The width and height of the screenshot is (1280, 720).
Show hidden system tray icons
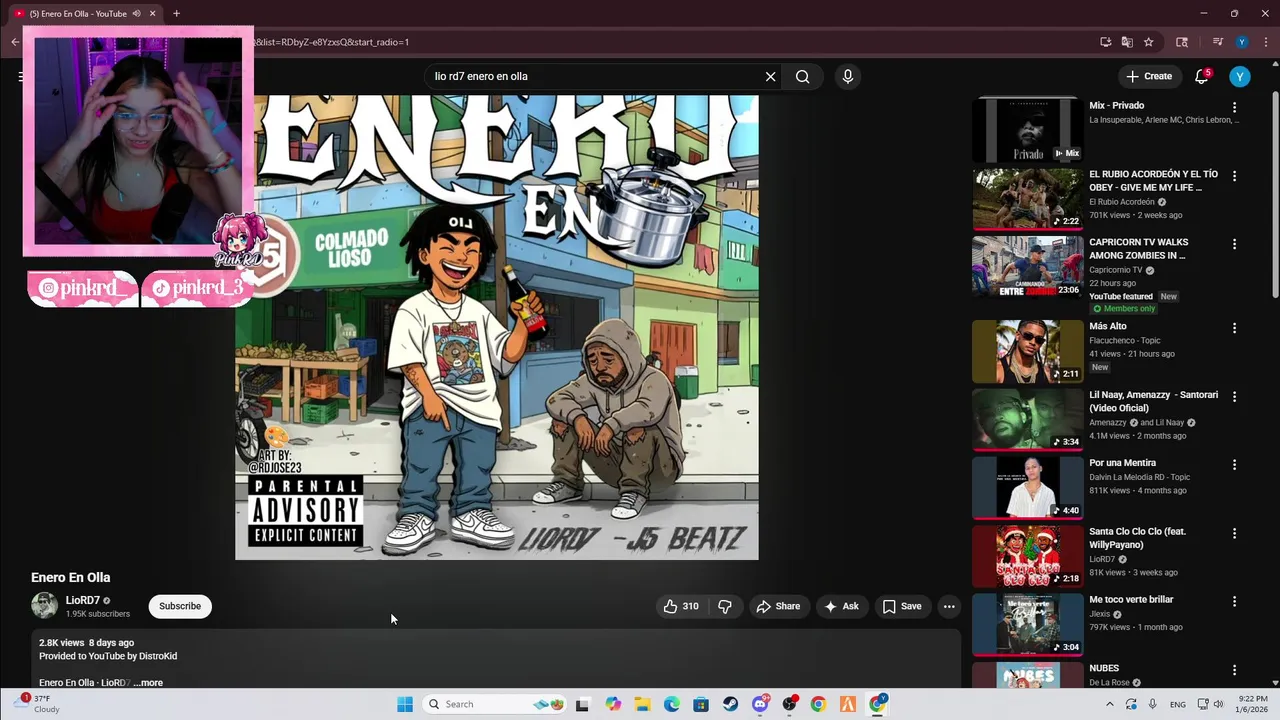(x=1109, y=704)
